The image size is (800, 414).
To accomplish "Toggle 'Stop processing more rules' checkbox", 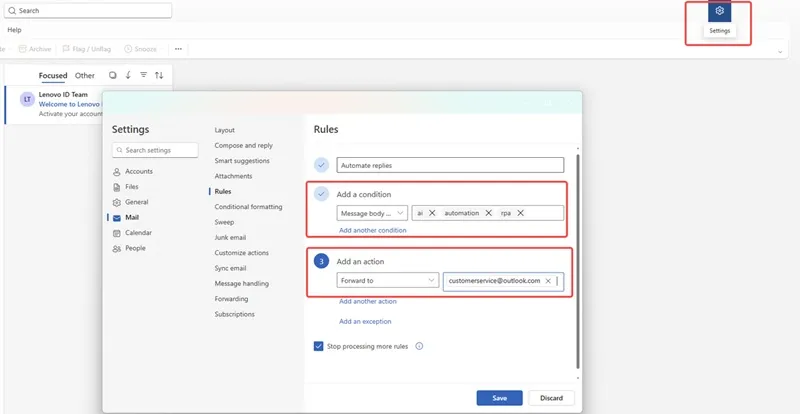I will point(318,347).
